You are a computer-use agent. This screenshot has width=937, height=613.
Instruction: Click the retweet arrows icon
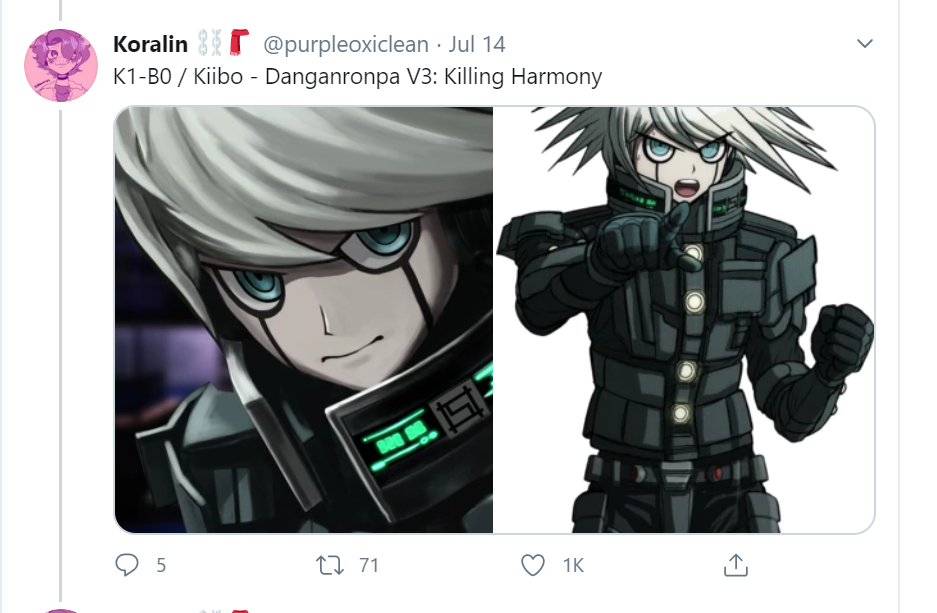[x=330, y=565]
